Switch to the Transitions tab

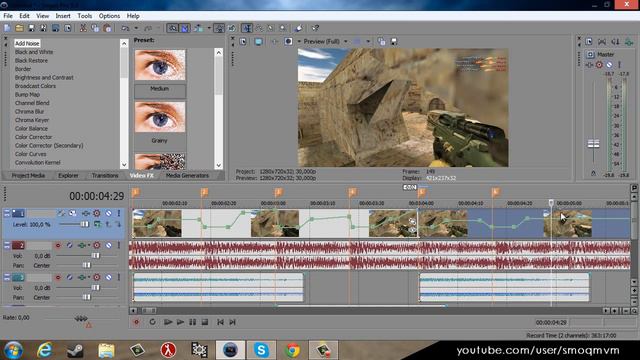click(105, 176)
